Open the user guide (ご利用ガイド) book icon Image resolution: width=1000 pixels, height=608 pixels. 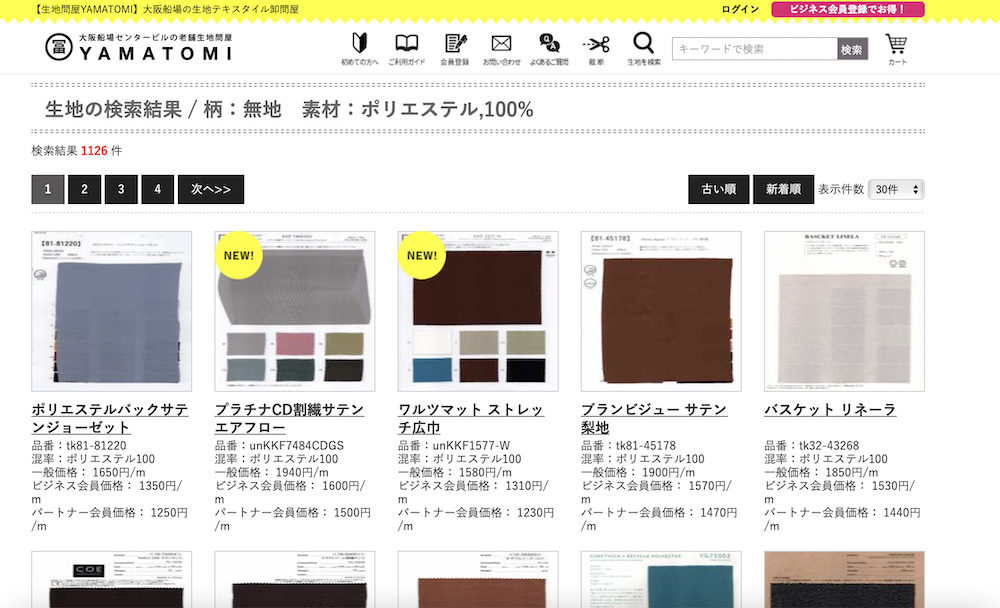407,48
